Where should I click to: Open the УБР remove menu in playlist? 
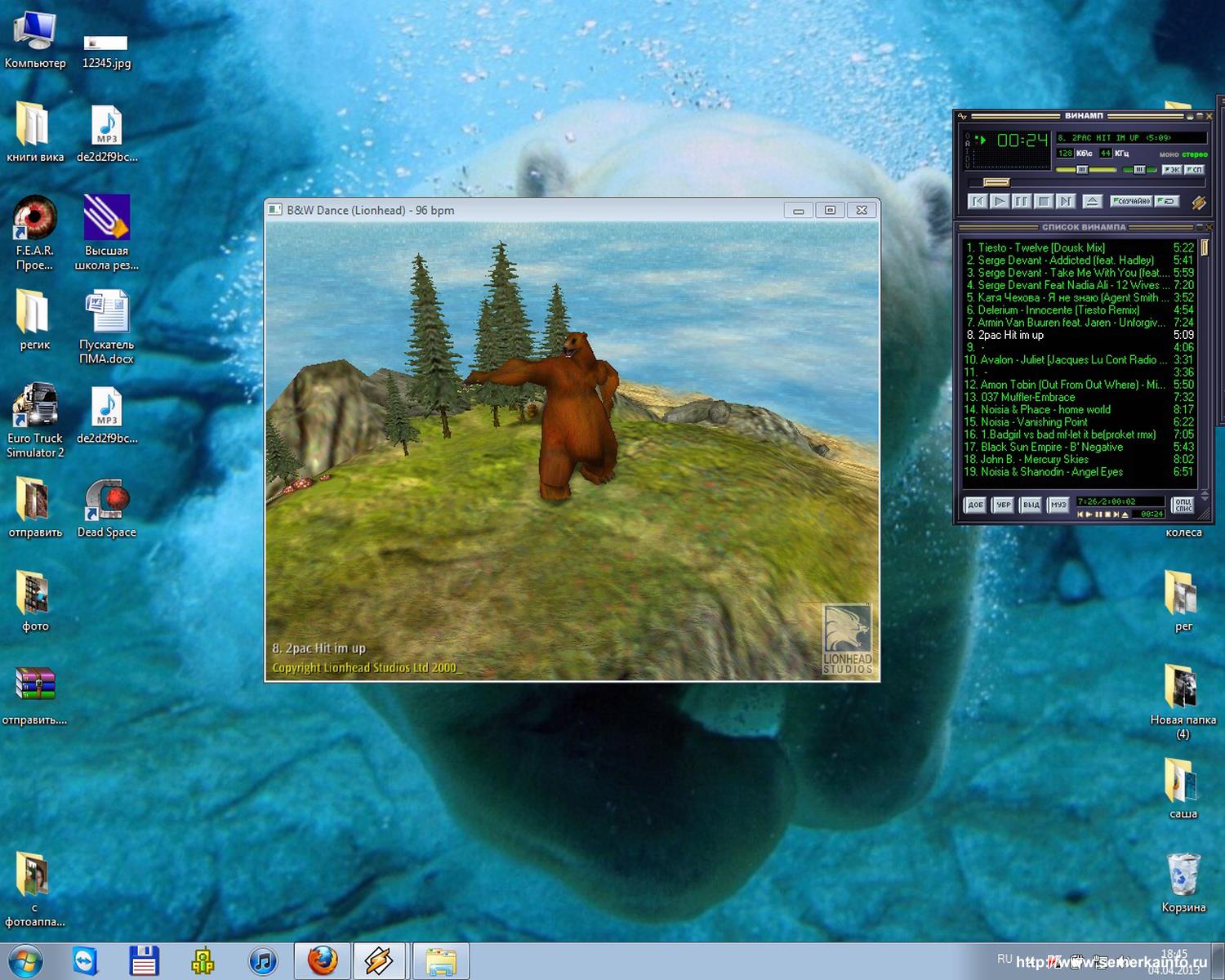click(x=1004, y=505)
